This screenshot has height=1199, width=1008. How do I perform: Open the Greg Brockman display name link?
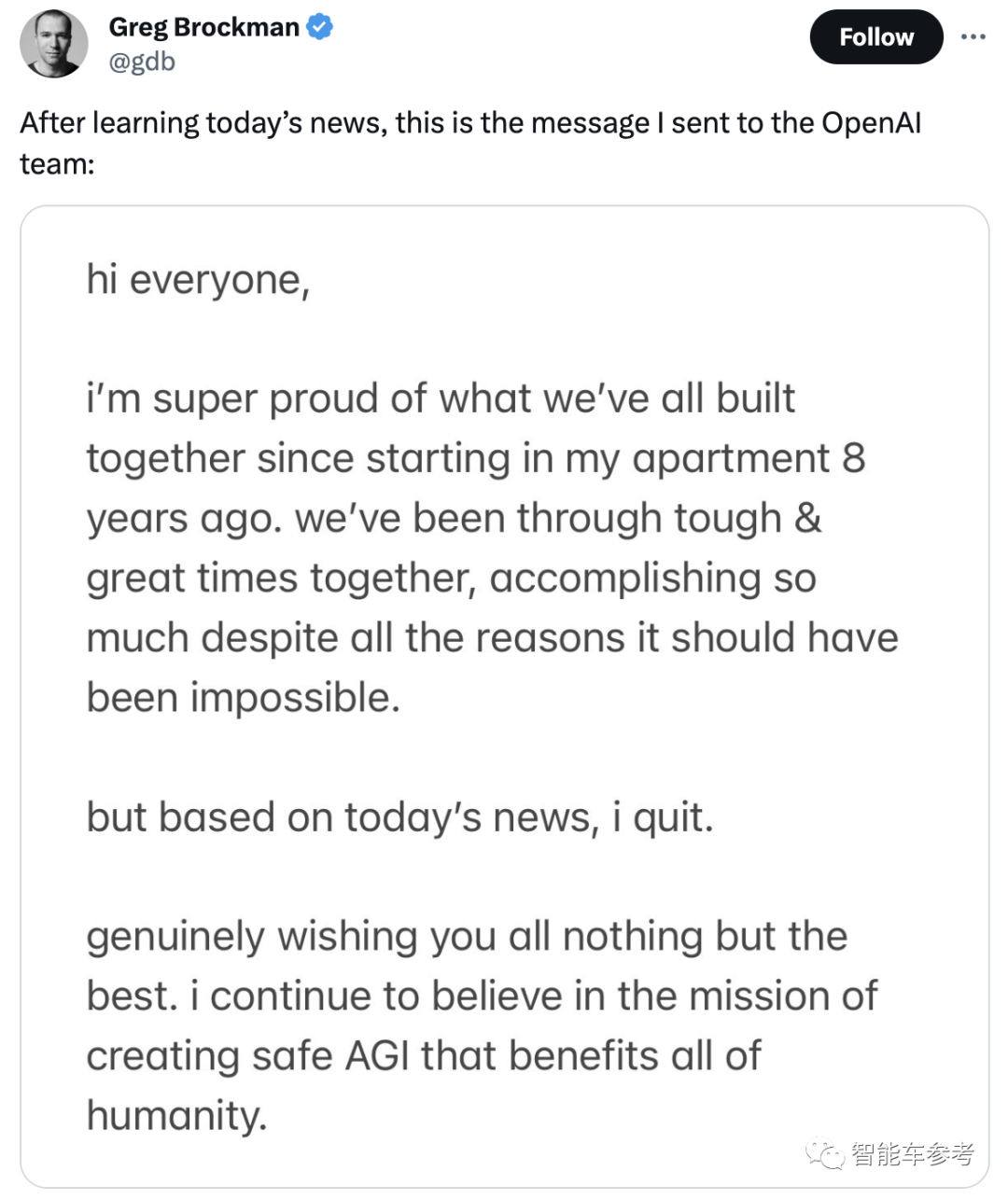(x=203, y=27)
